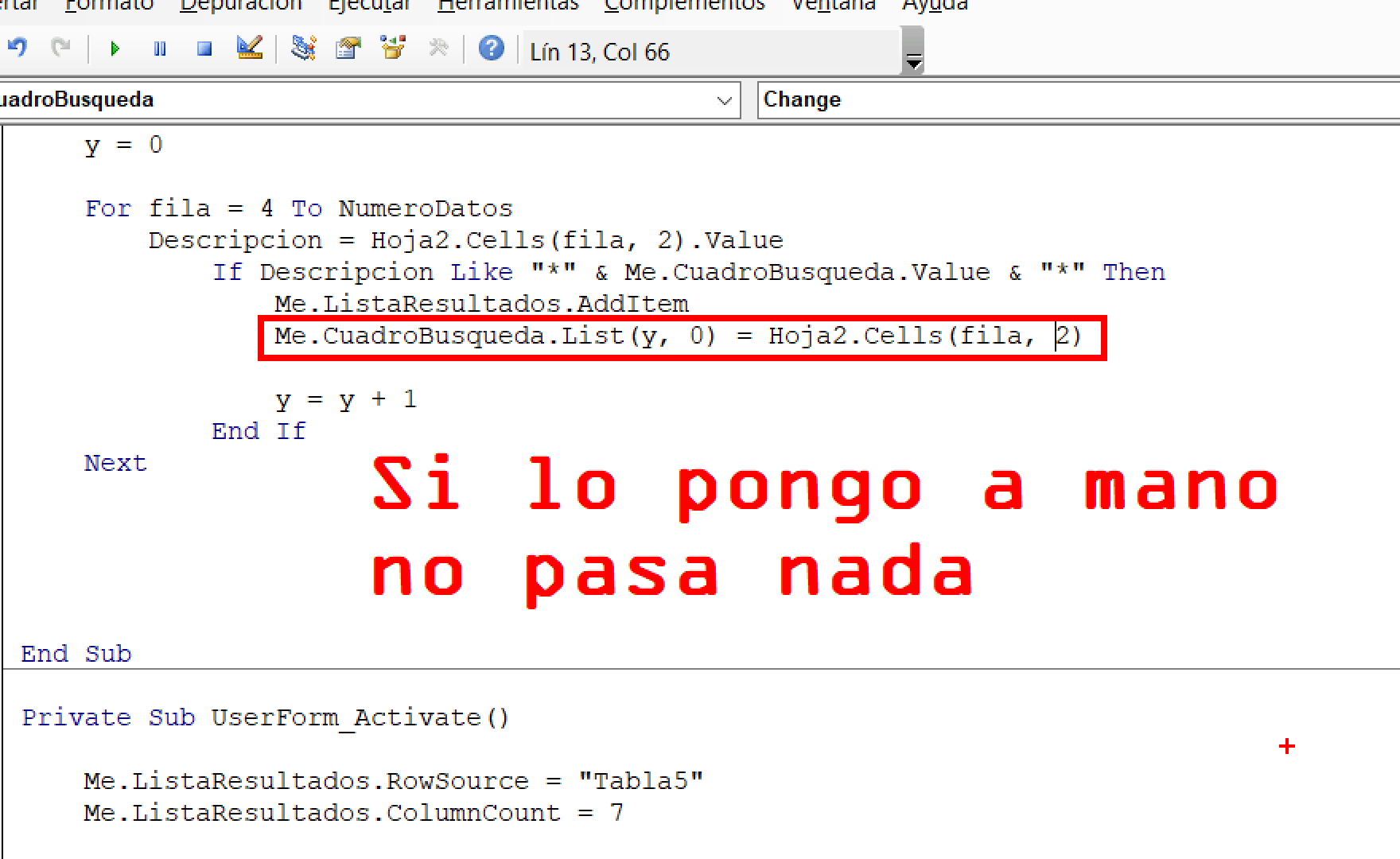Open the Project Explorer icon
The image size is (1400, 859).
(303, 49)
